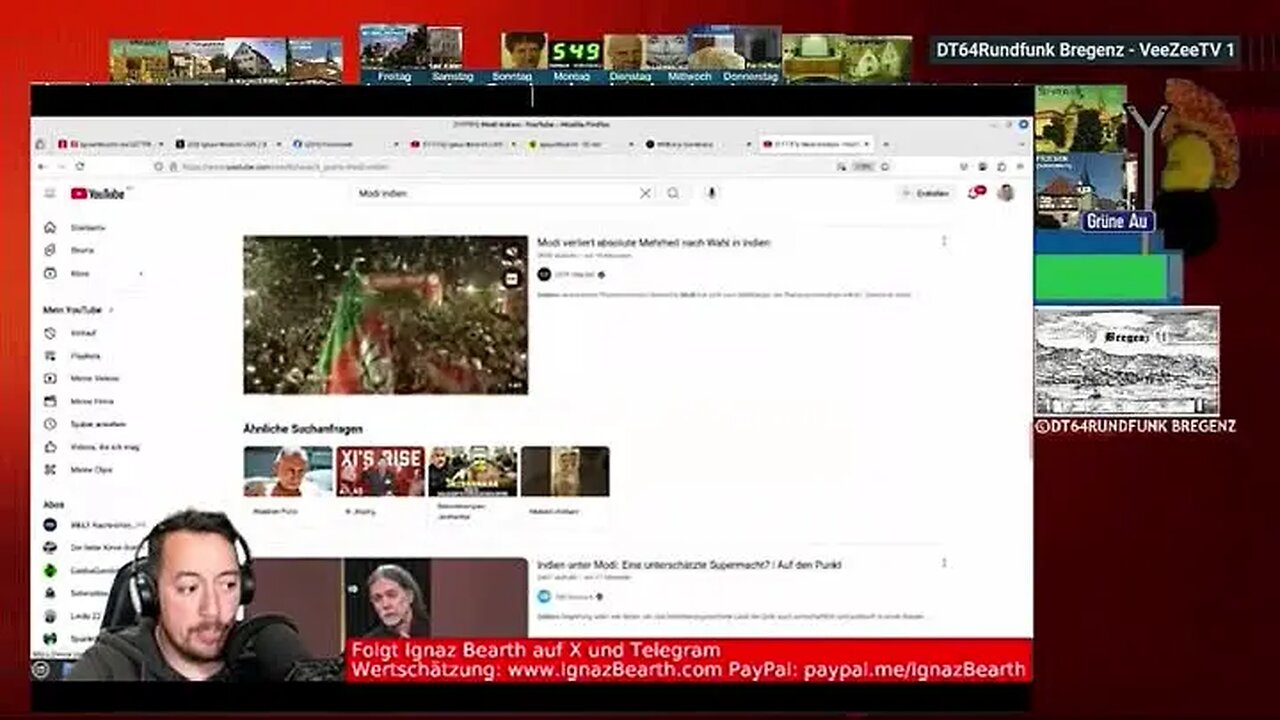Click the Bregenz engraving image on right
Viewport: 1280px width, 720px height.
(x=1127, y=361)
